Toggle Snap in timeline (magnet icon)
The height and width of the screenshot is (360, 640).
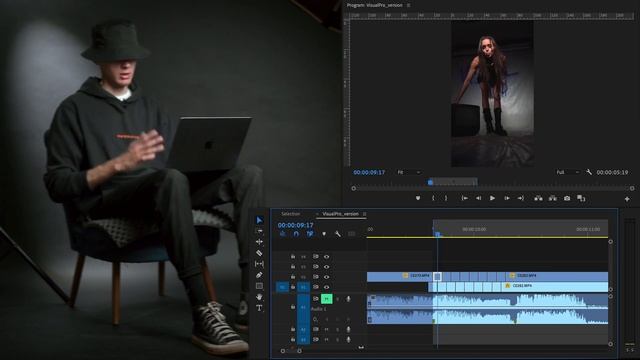[296, 234]
